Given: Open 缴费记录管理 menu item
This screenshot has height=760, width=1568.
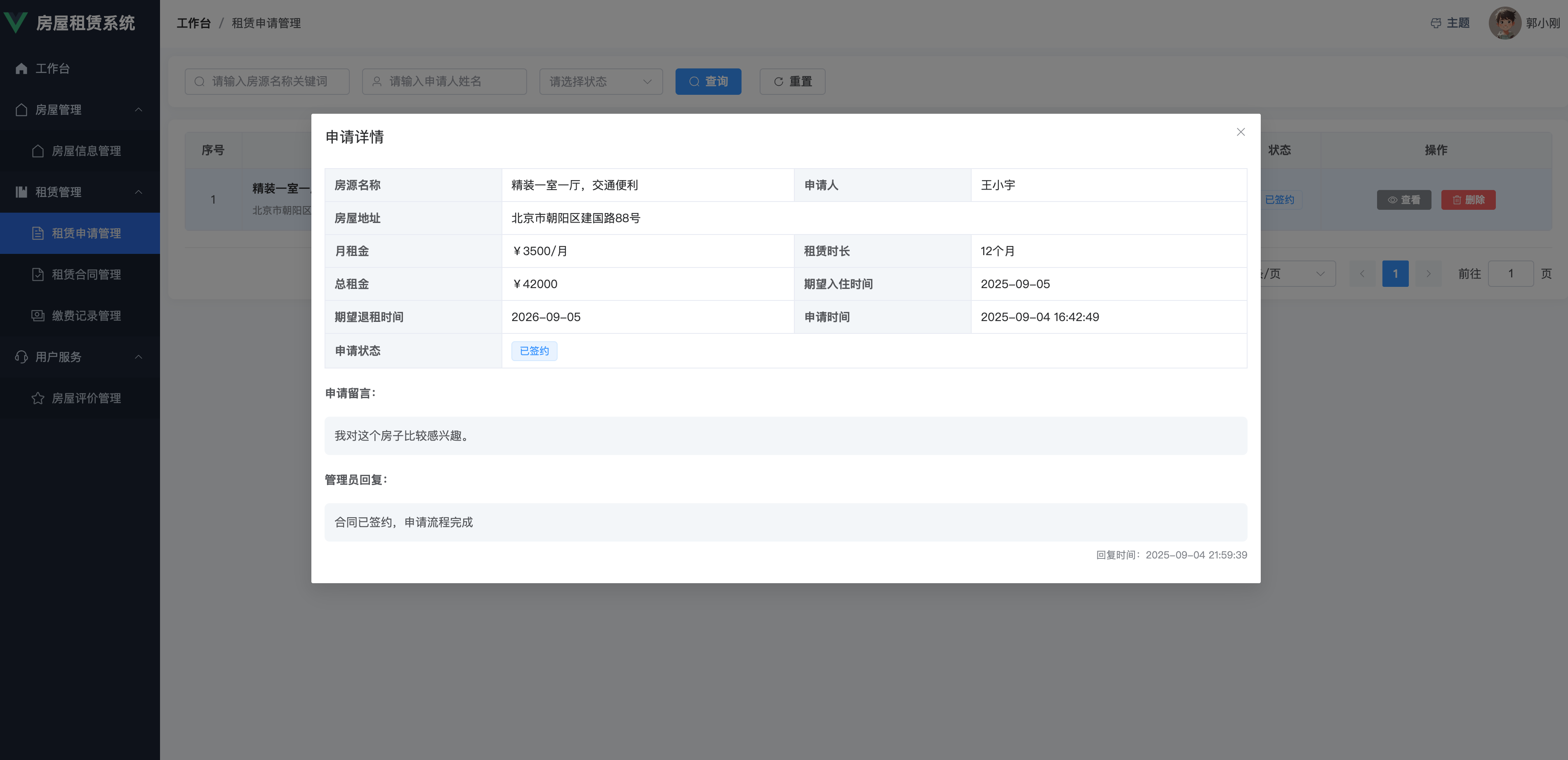Looking at the screenshot, I should [x=86, y=316].
